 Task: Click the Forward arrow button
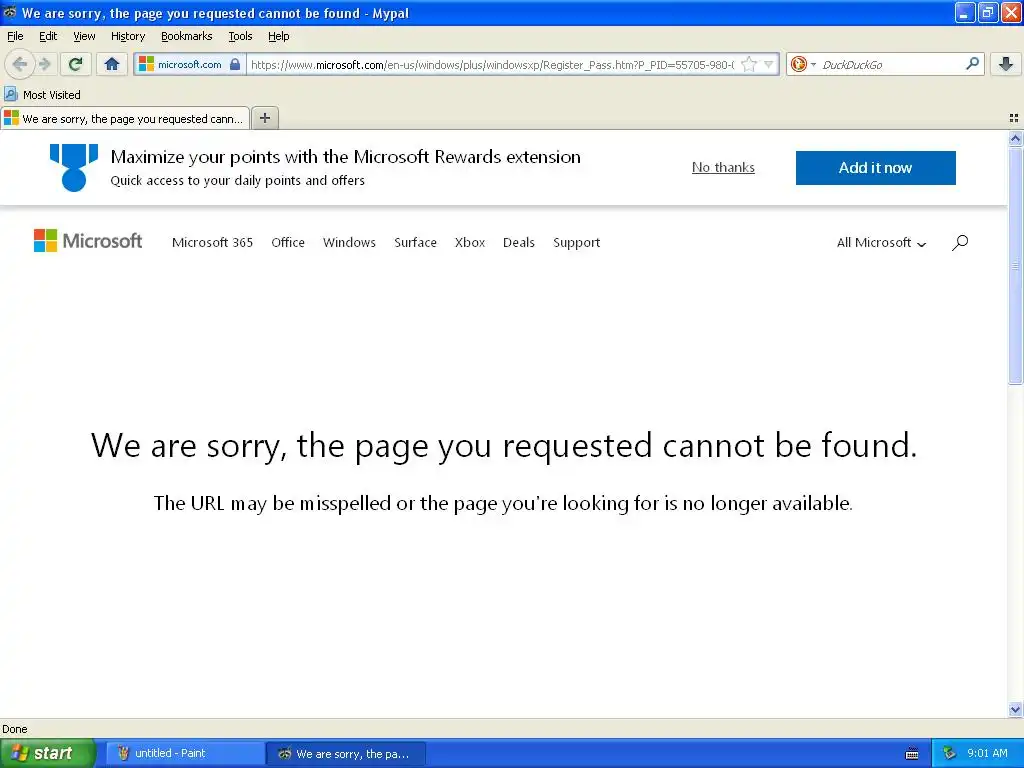(45, 64)
